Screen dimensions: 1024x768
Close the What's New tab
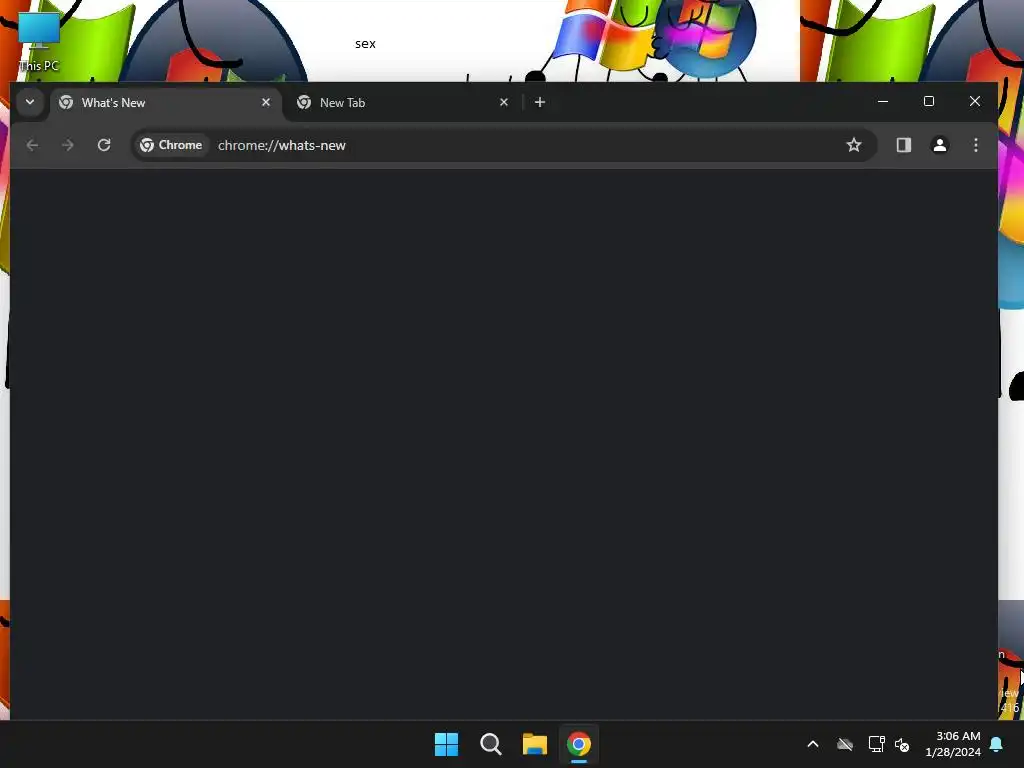266,102
